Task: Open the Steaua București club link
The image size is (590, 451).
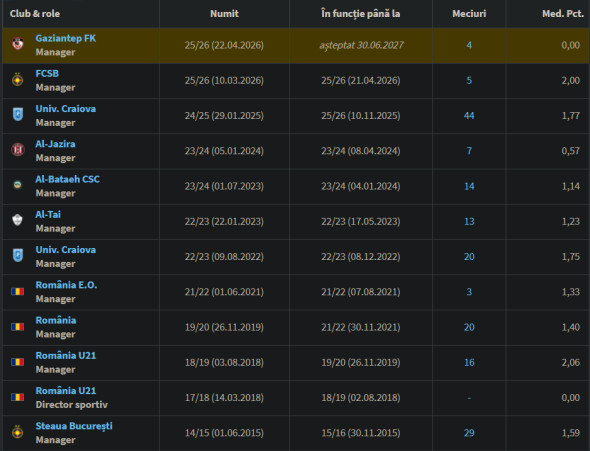Action: pos(74,426)
